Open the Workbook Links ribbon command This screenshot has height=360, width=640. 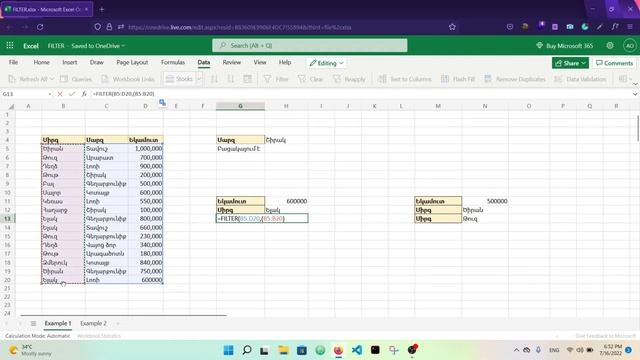pyautogui.click(x=128, y=79)
